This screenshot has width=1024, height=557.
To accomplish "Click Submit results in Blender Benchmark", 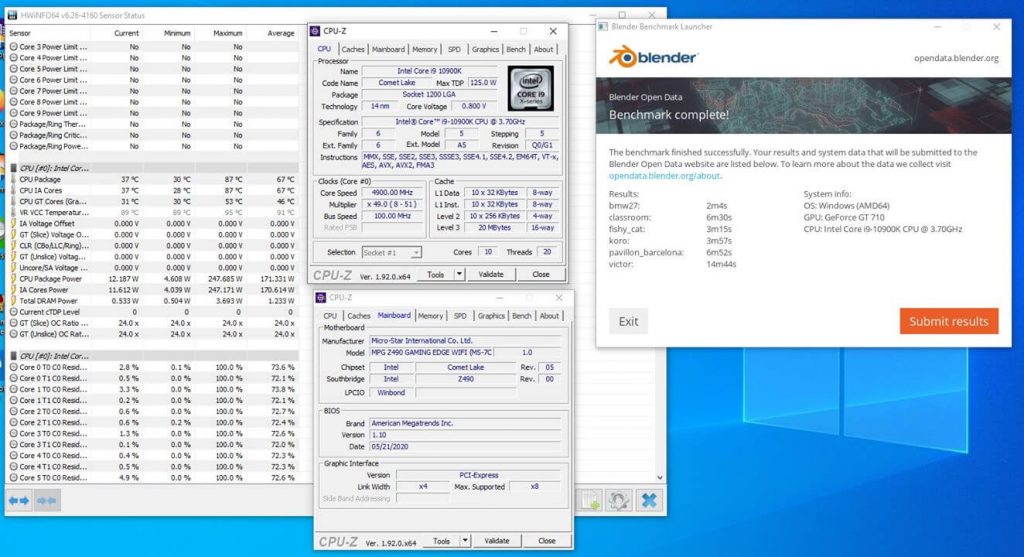I will click(x=949, y=321).
